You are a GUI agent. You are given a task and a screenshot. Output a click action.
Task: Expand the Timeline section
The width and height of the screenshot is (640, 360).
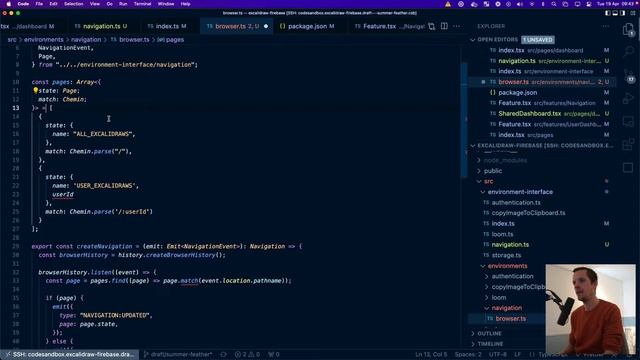pyautogui.click(x=490, y=344)
